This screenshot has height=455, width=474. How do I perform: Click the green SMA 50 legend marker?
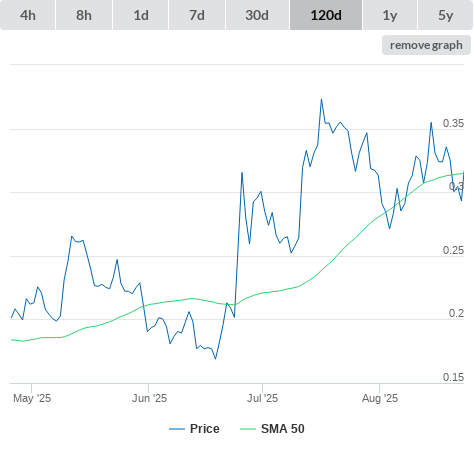coord(248,429)
